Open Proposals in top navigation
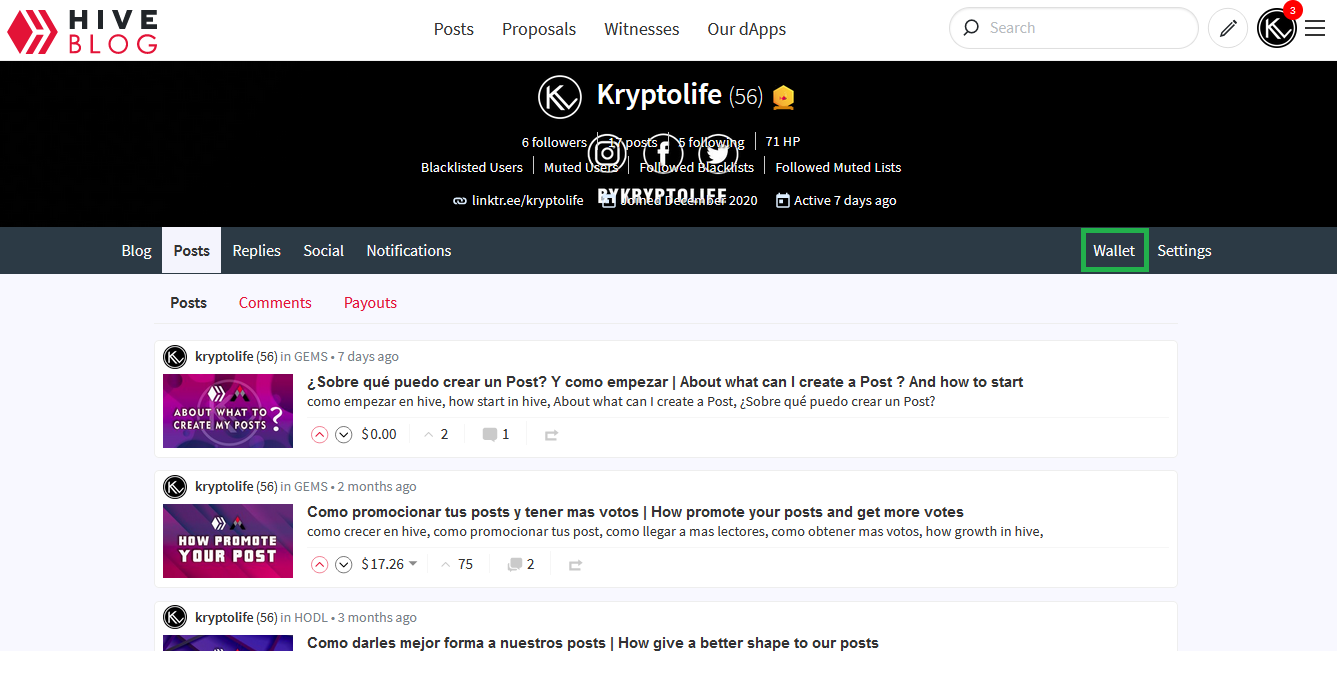Screen dimensions: 1337x683 [x=539, y=29]
